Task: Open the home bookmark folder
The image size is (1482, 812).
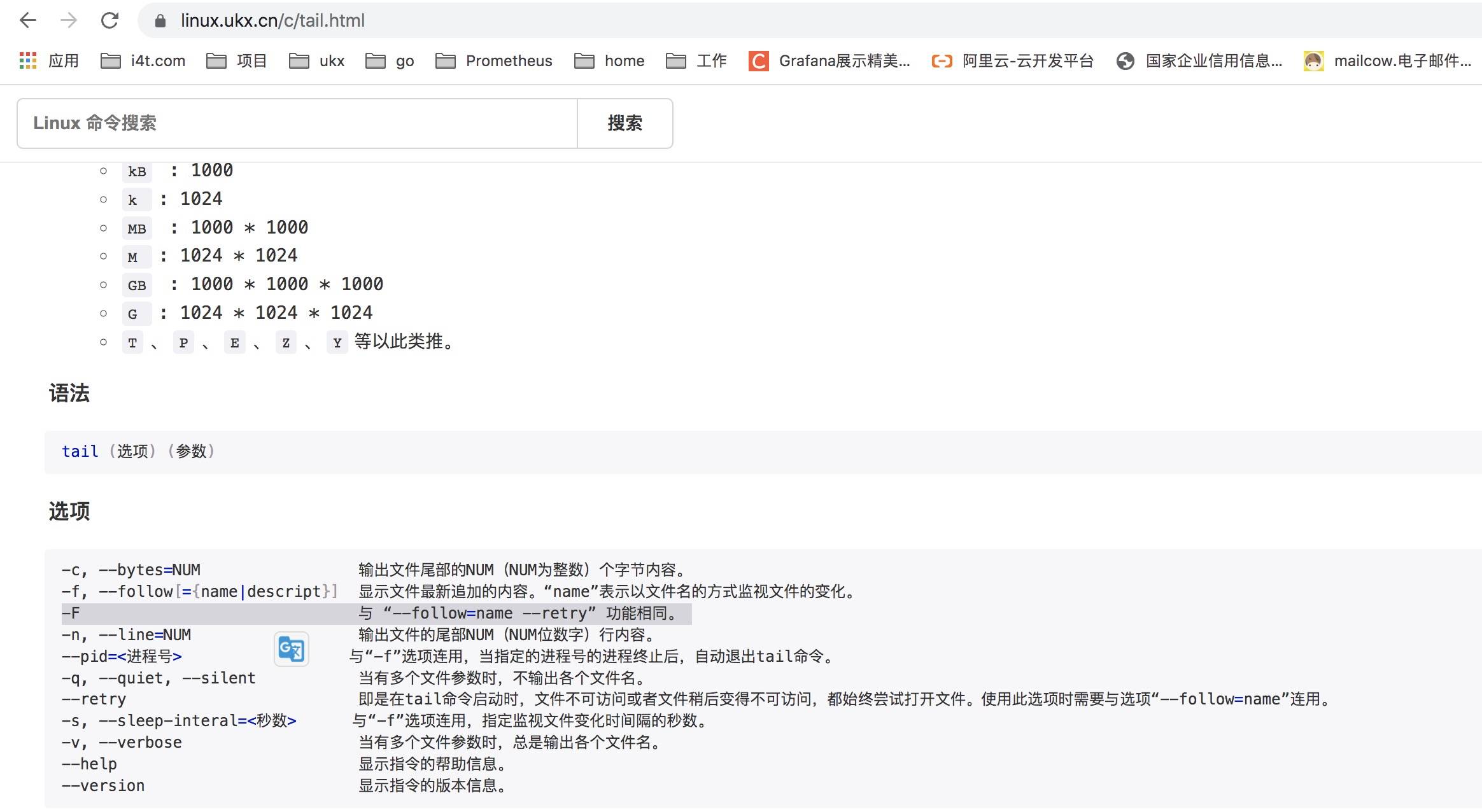Action: pyautogui.click(x=609, y=60)
